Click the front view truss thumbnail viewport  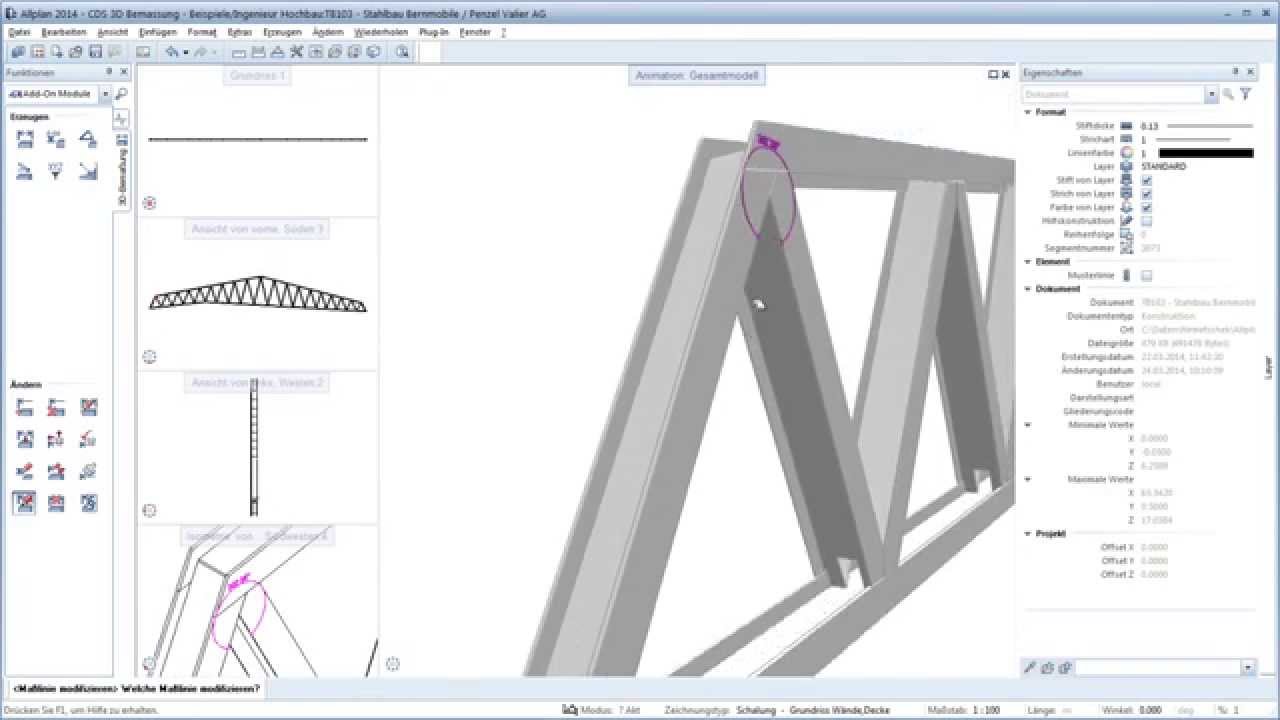click(258, 295)
